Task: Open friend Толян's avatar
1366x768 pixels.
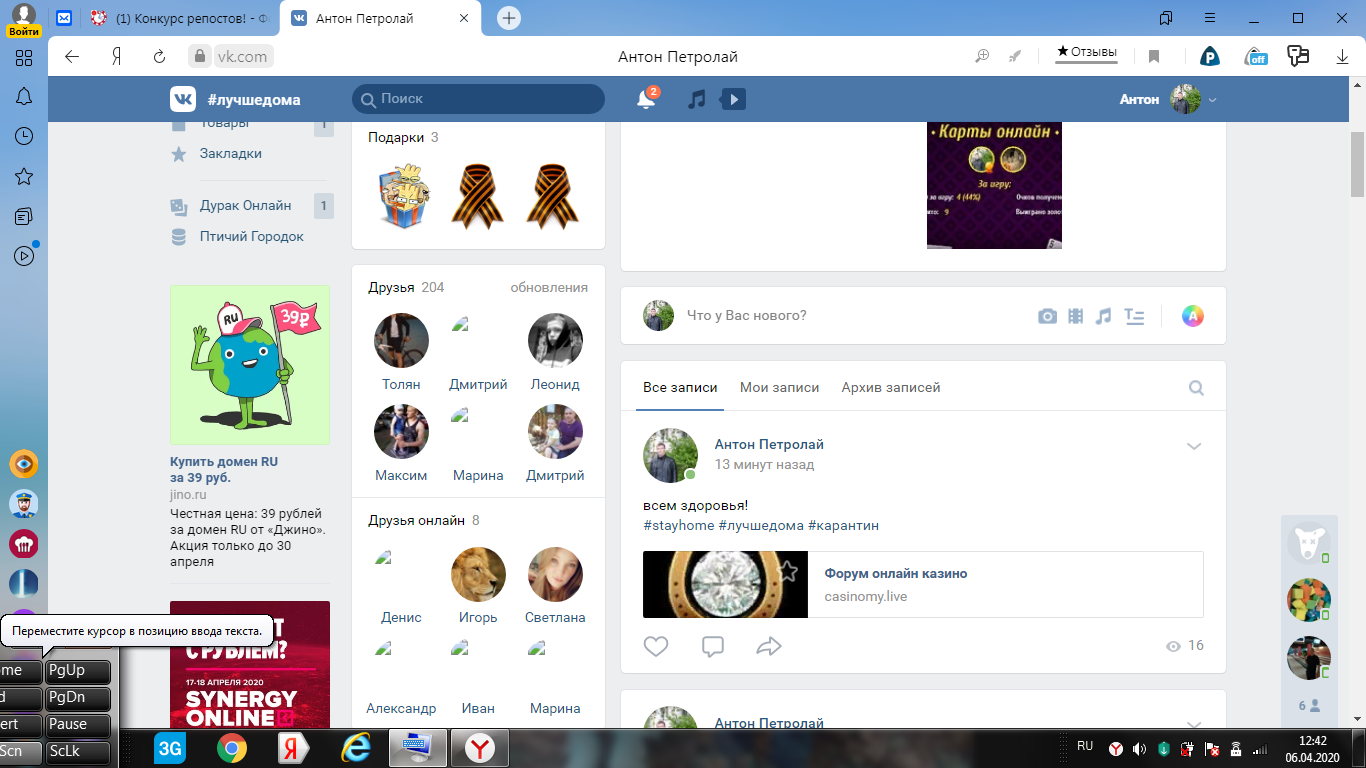Action: click(x=401, y=341)
